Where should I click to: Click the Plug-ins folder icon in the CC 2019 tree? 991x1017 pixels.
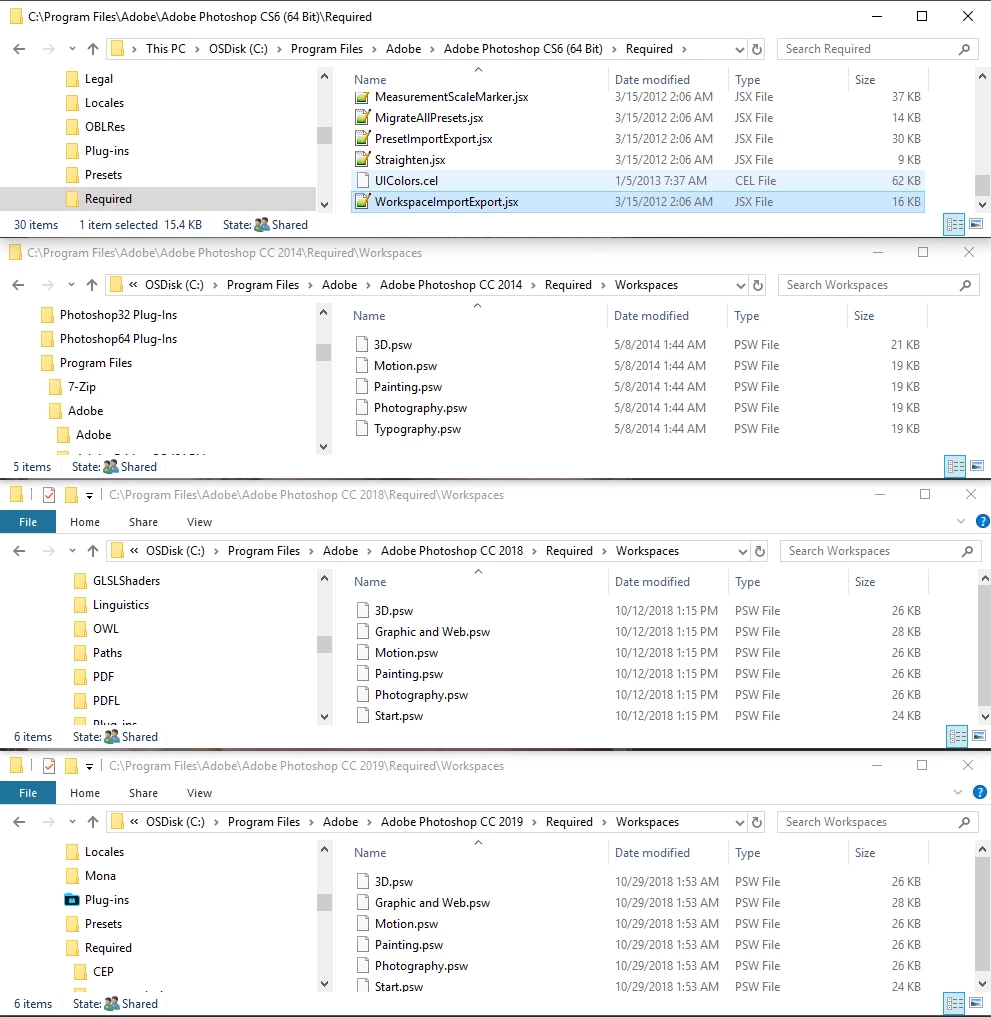(x=73, y=900)
